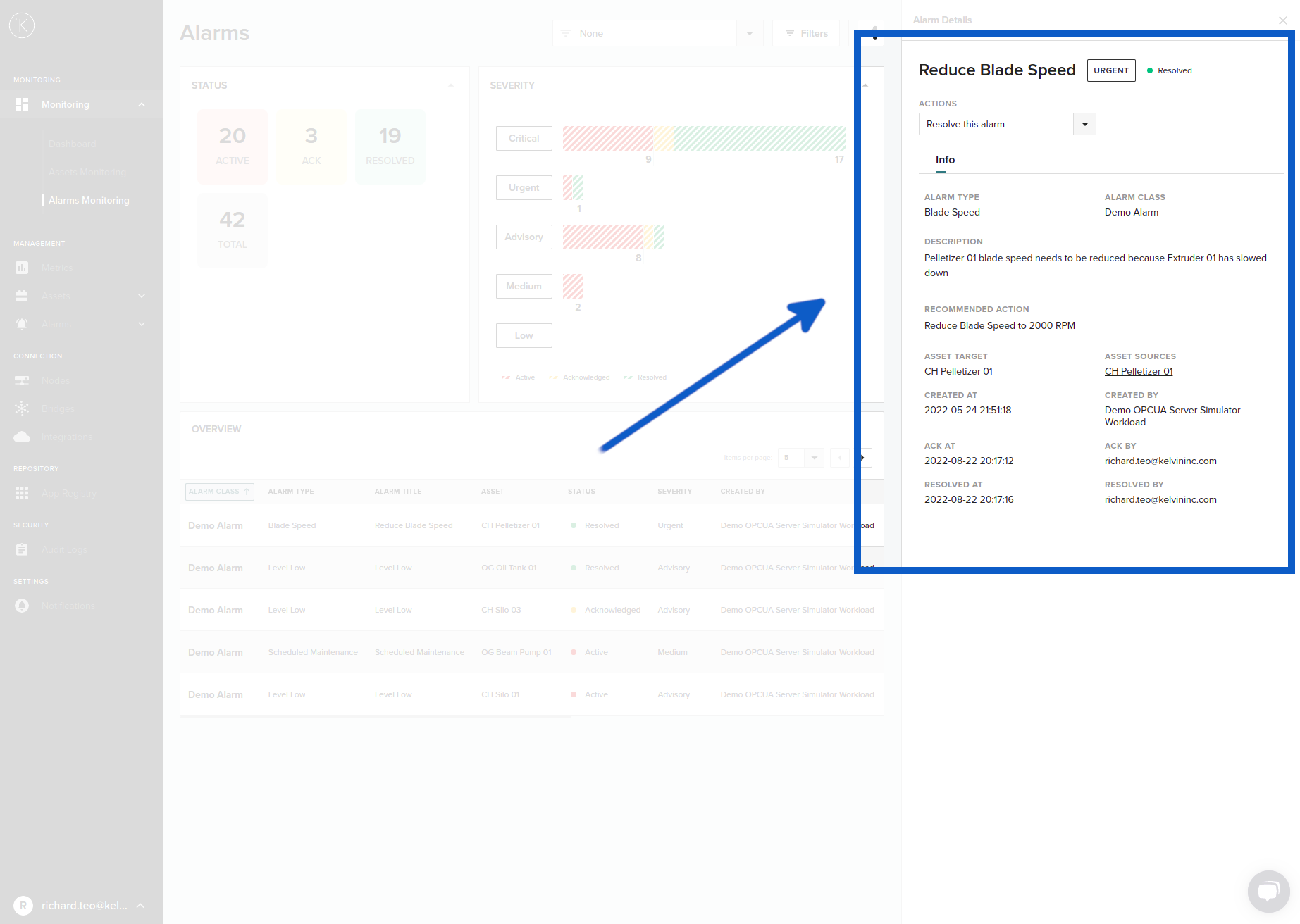Open the items per page selector
1300x924 pixels.
pyautogui.click(x=800, y=458)
